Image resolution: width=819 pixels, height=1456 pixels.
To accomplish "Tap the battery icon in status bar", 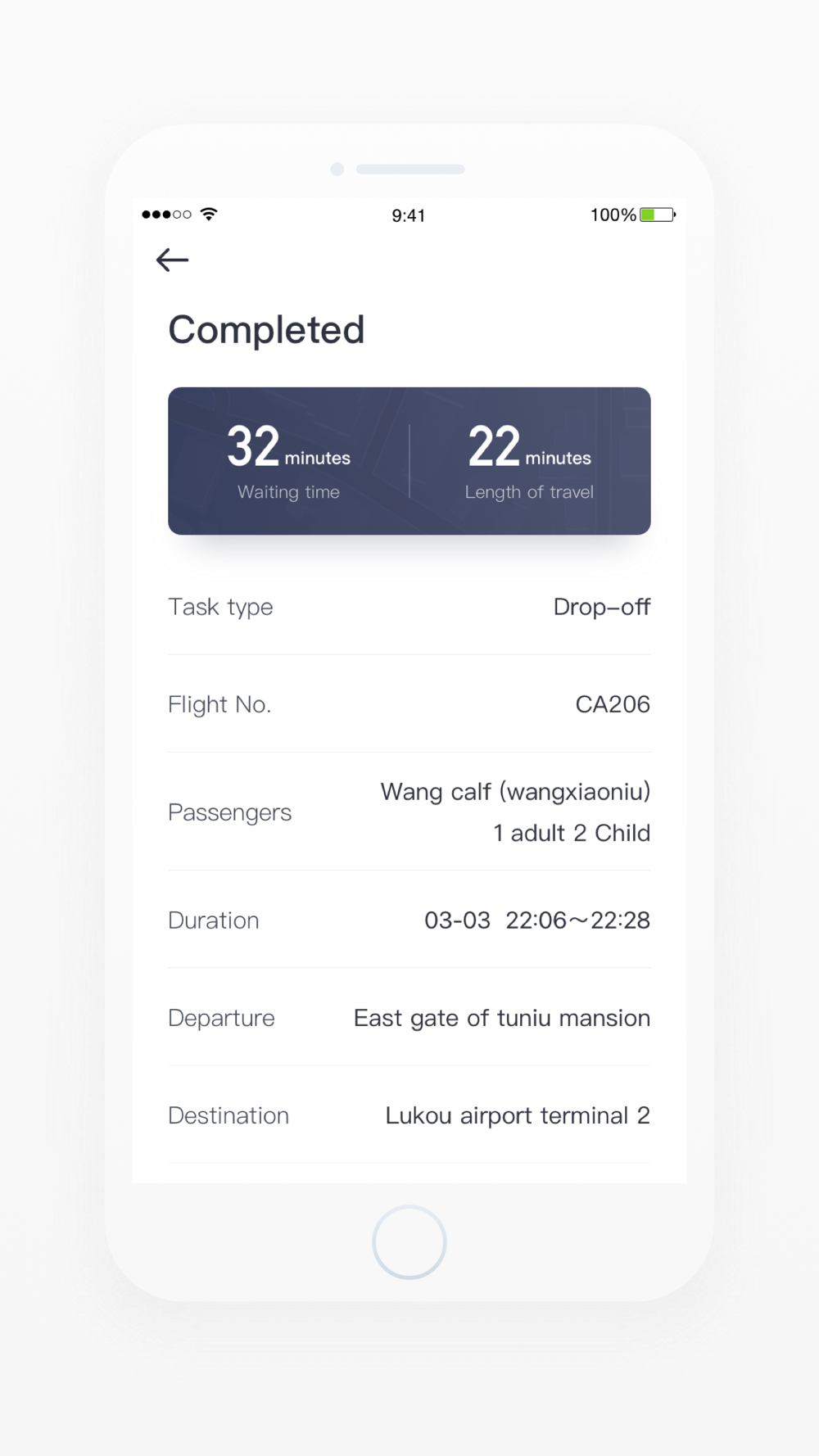I will click(x=658, y=215).
